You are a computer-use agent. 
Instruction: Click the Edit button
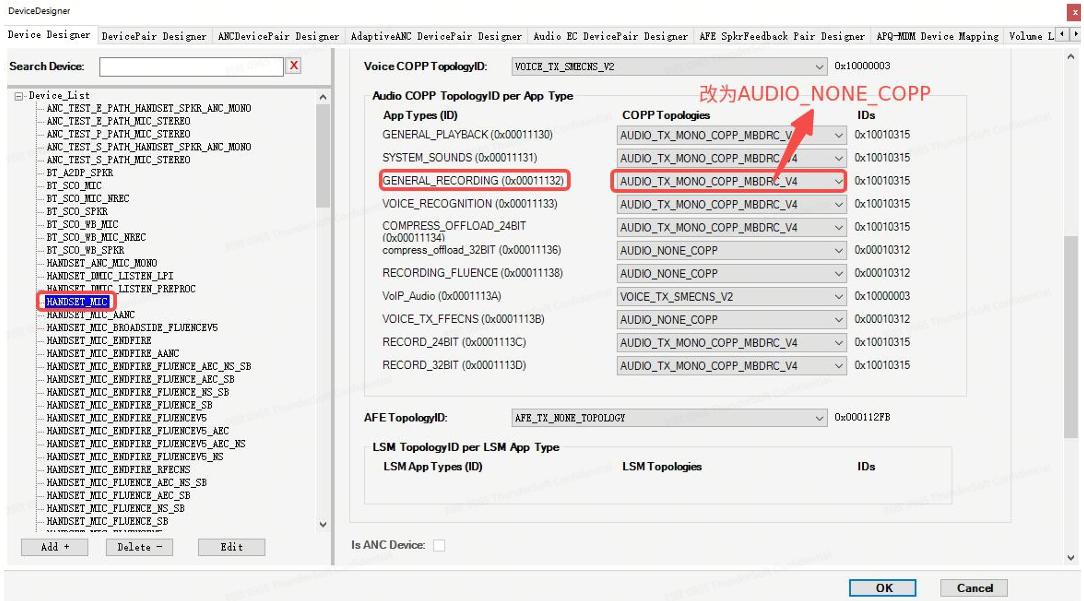(x=232, y=547)
